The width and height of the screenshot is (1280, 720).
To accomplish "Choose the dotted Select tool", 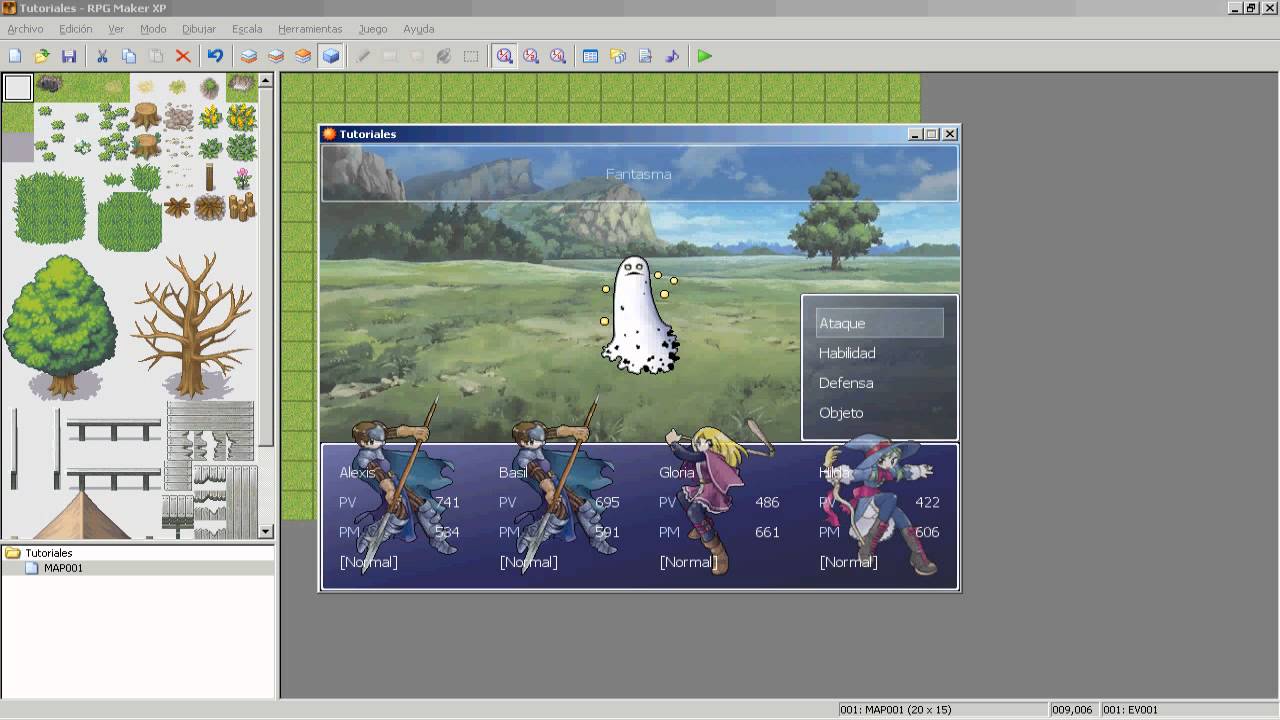I will 471,56.
